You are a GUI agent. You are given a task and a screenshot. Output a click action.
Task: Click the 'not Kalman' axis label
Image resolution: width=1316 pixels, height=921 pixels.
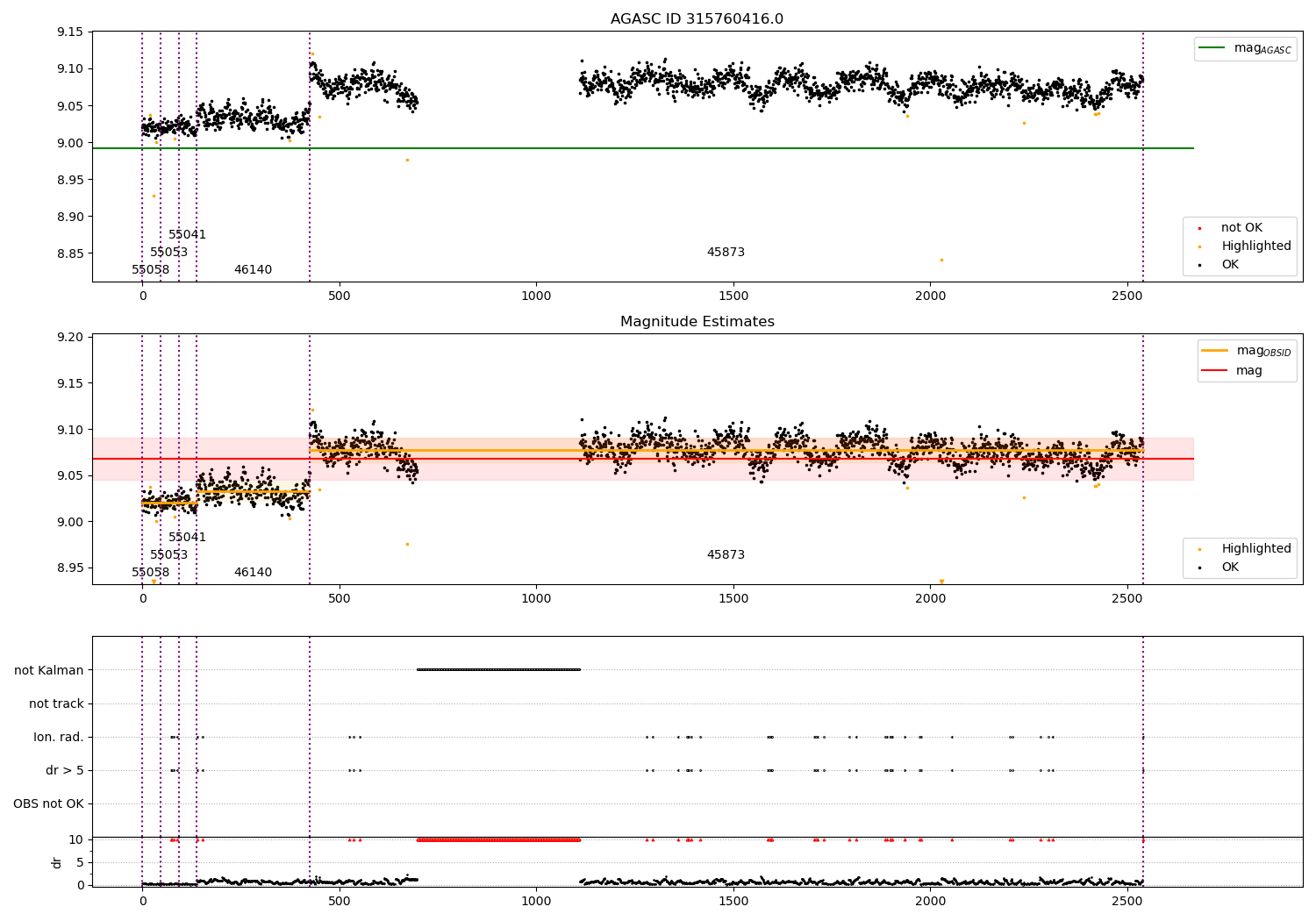(x=49, y=671)
